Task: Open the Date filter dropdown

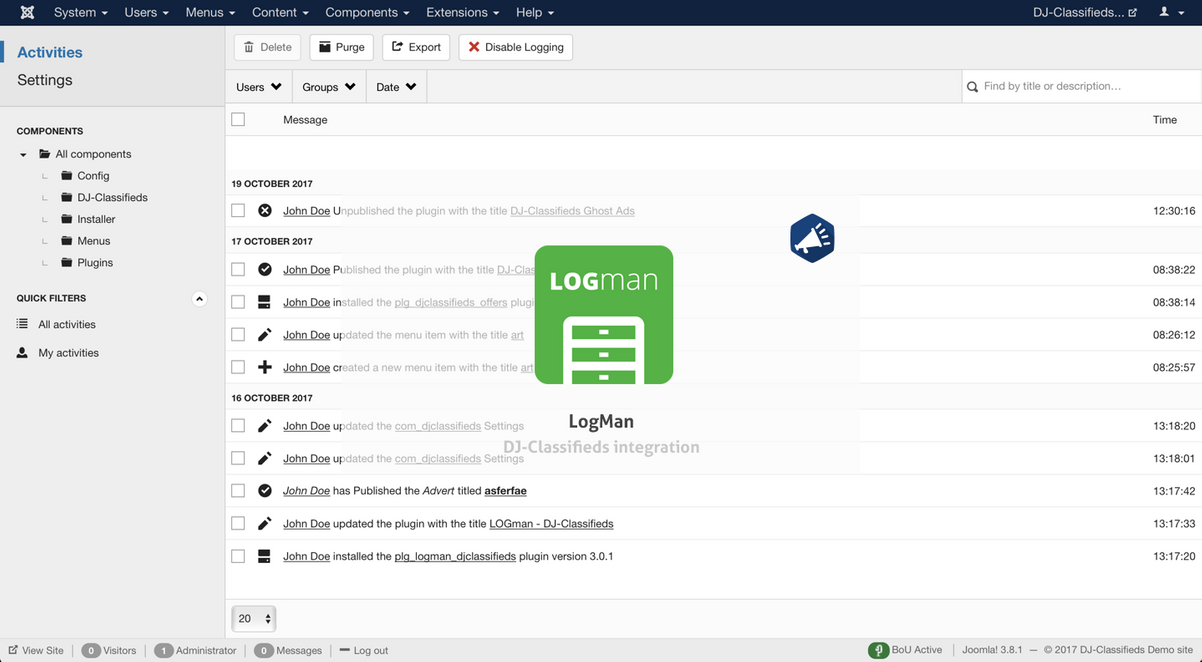Action: tap(396, 87)
